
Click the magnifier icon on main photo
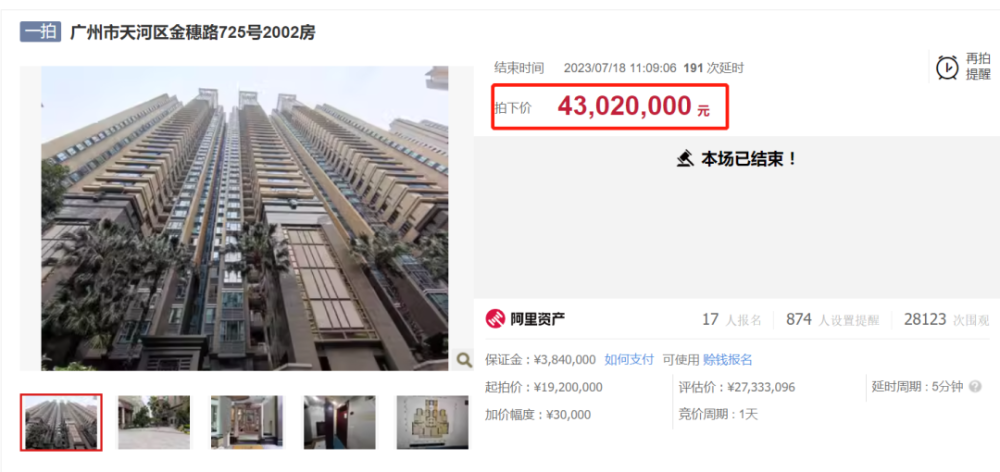coord(464,360)
